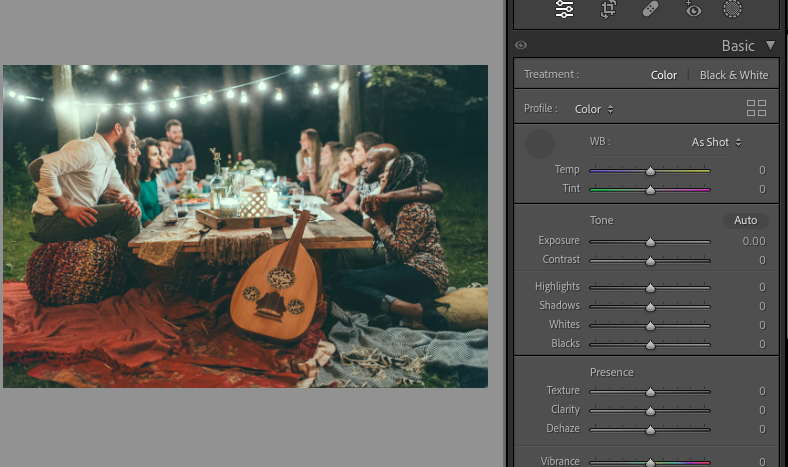Viewport: 788px width, 467px height.
Task: Click the Exposure value field 0.00
Action: point(753,241)
